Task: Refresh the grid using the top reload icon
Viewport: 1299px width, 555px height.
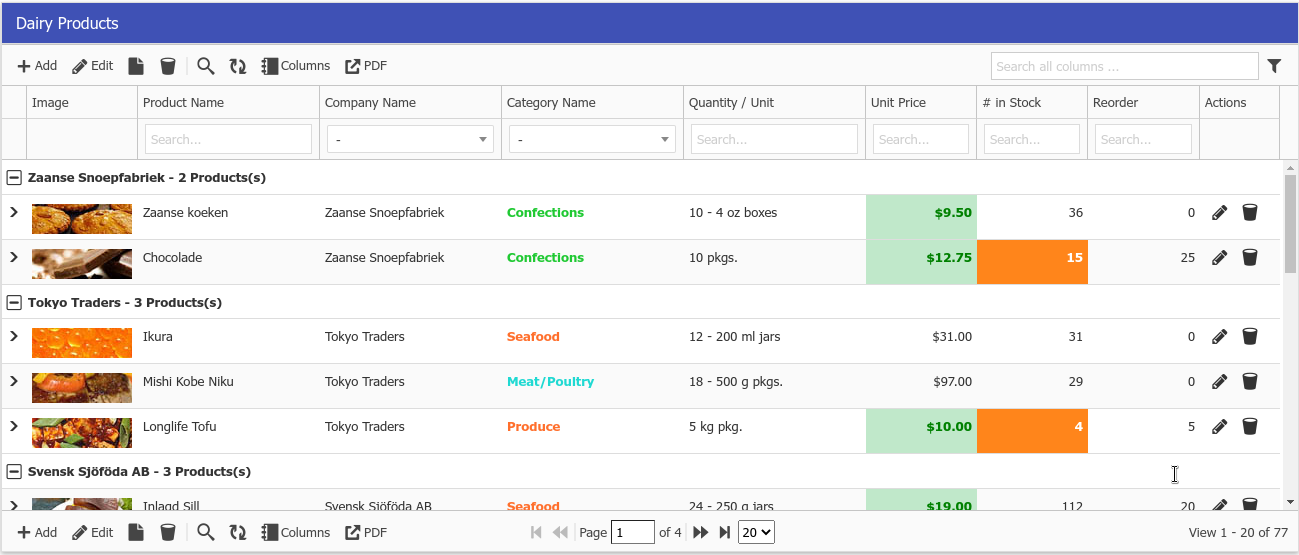Action: pyautogui.click(x=237, y=66)
